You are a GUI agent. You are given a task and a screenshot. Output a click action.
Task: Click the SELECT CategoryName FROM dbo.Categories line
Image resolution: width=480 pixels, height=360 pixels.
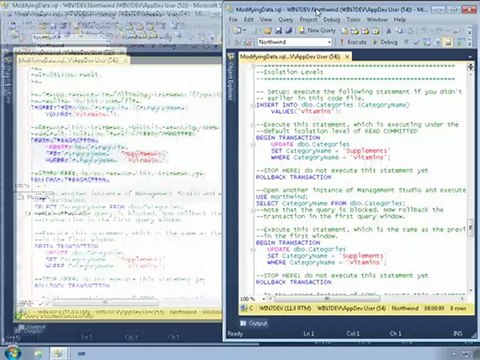click(331, 203)
